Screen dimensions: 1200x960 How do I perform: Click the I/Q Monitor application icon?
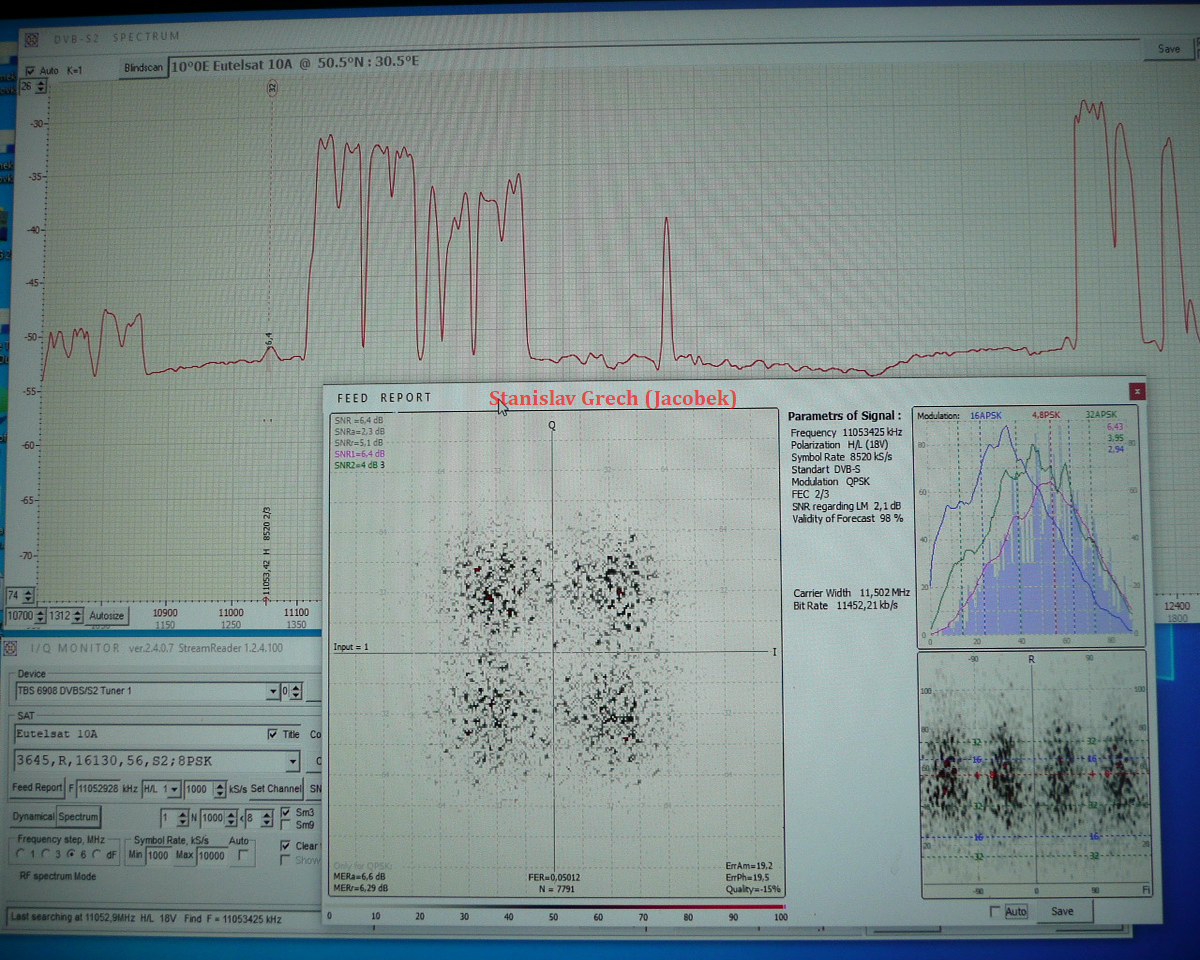(12, 649)
